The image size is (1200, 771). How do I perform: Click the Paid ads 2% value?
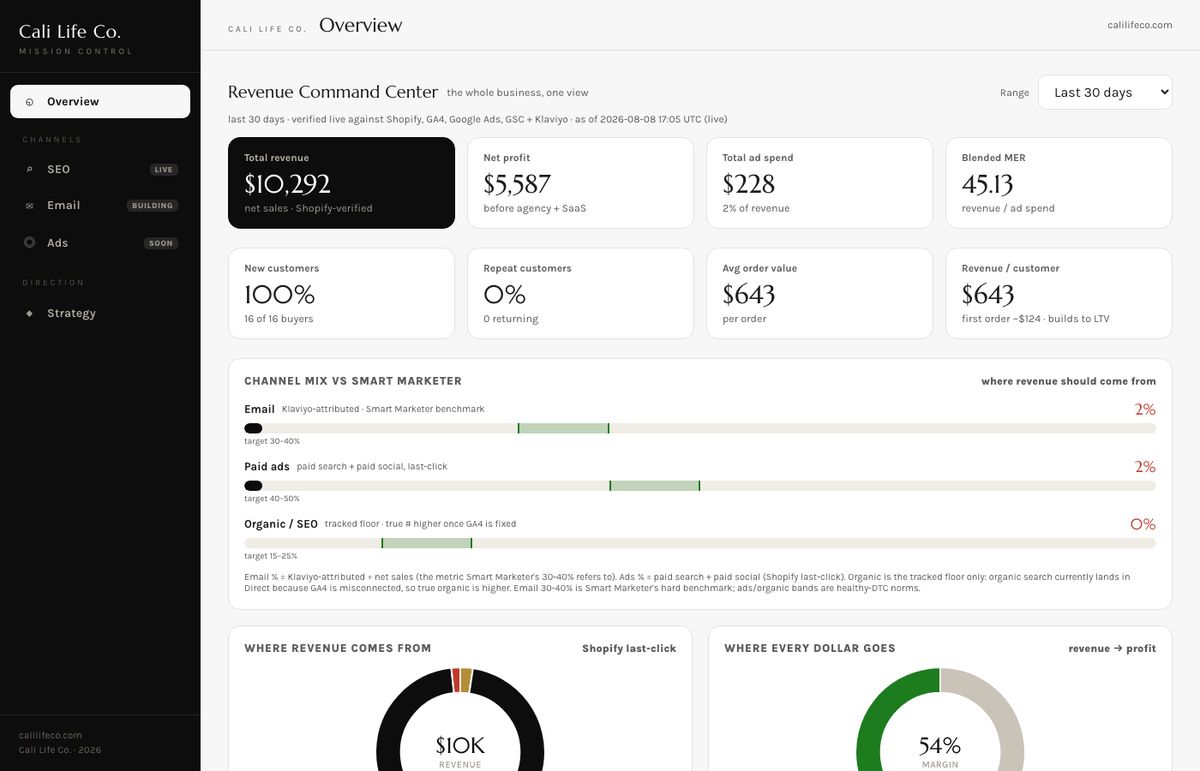point(1145,467)
